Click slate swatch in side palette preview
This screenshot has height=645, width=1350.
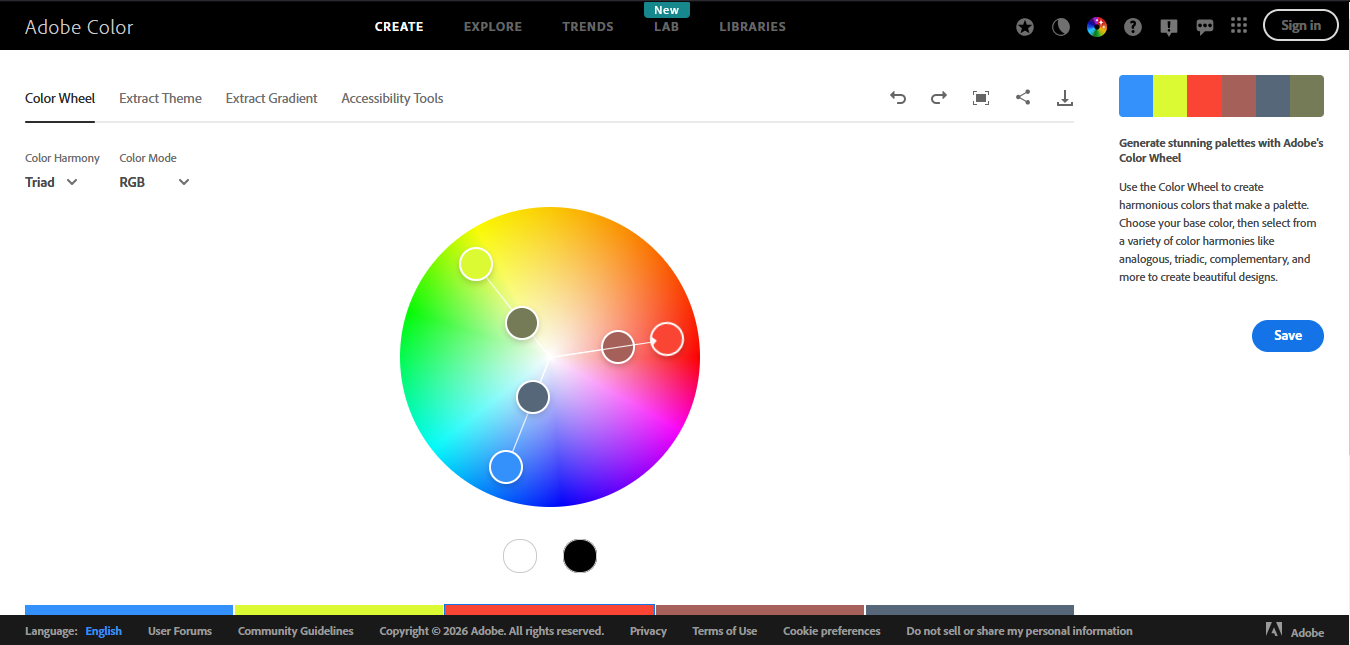click(1273, 96)
